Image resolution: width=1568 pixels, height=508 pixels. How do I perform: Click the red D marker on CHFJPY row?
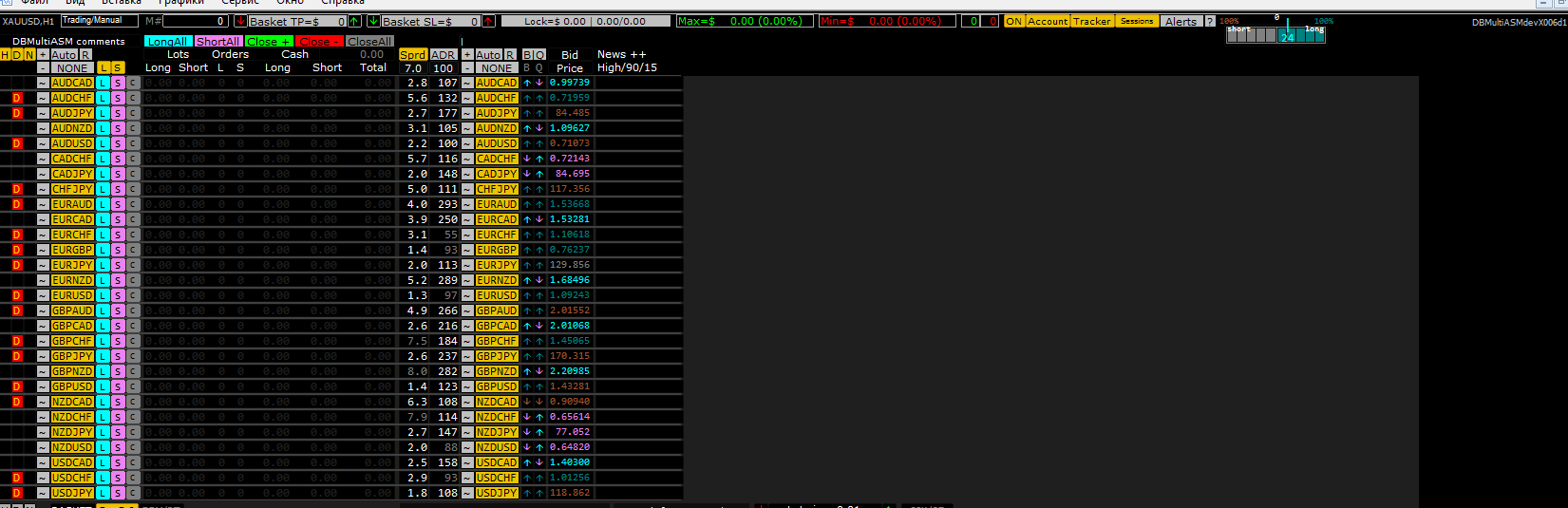click(x=17, y=189)
